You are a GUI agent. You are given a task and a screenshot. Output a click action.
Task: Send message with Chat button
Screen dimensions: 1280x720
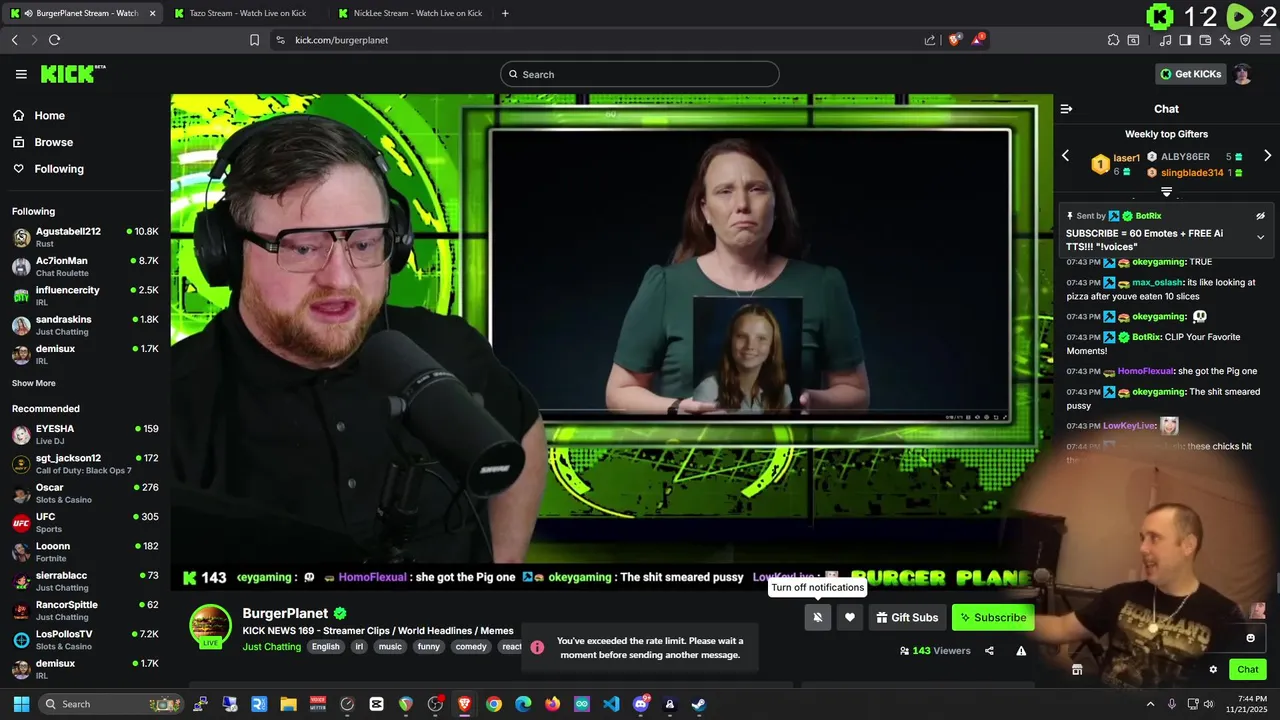click(x=1248, y=670)
